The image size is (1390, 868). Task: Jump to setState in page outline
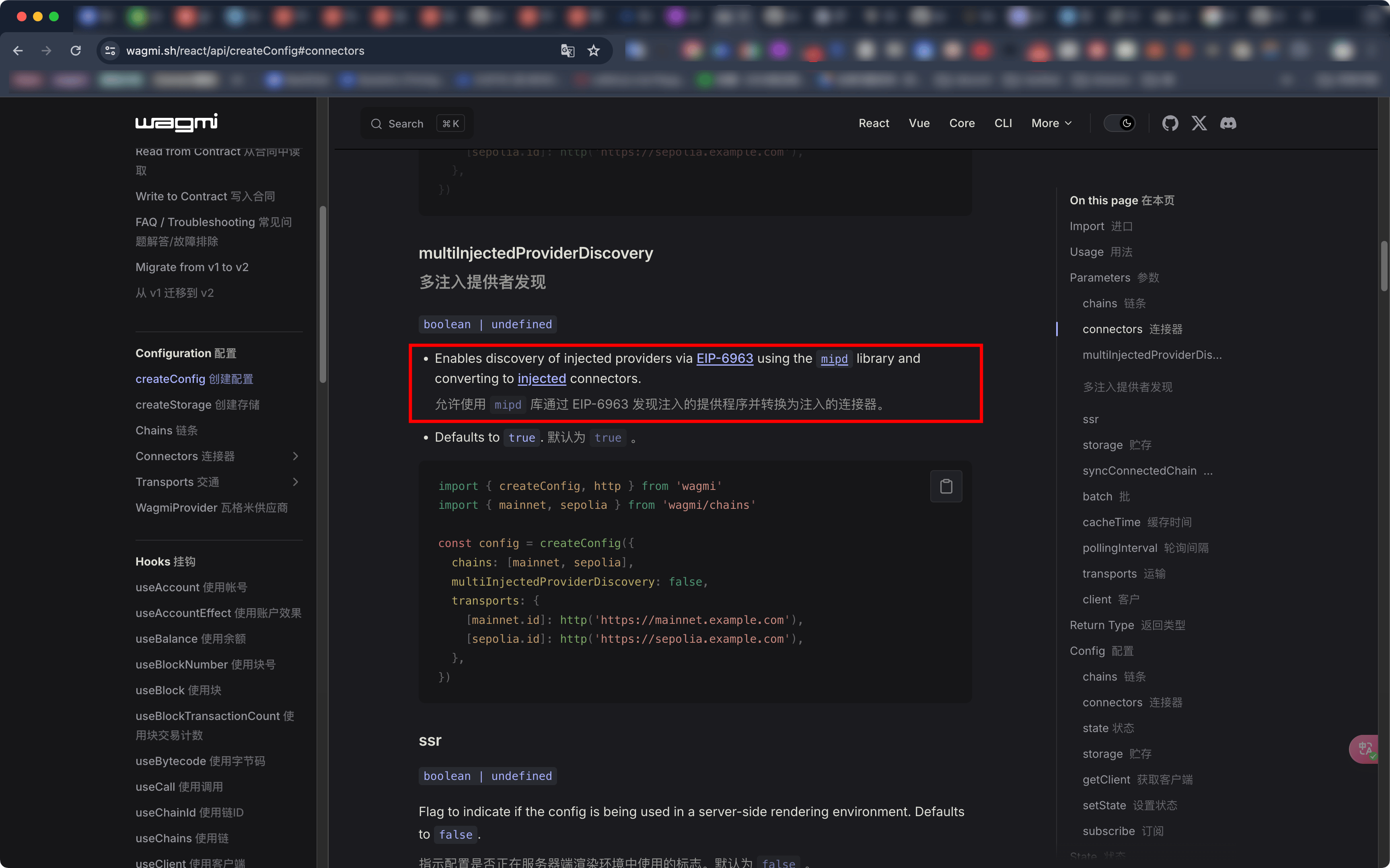1129,805
